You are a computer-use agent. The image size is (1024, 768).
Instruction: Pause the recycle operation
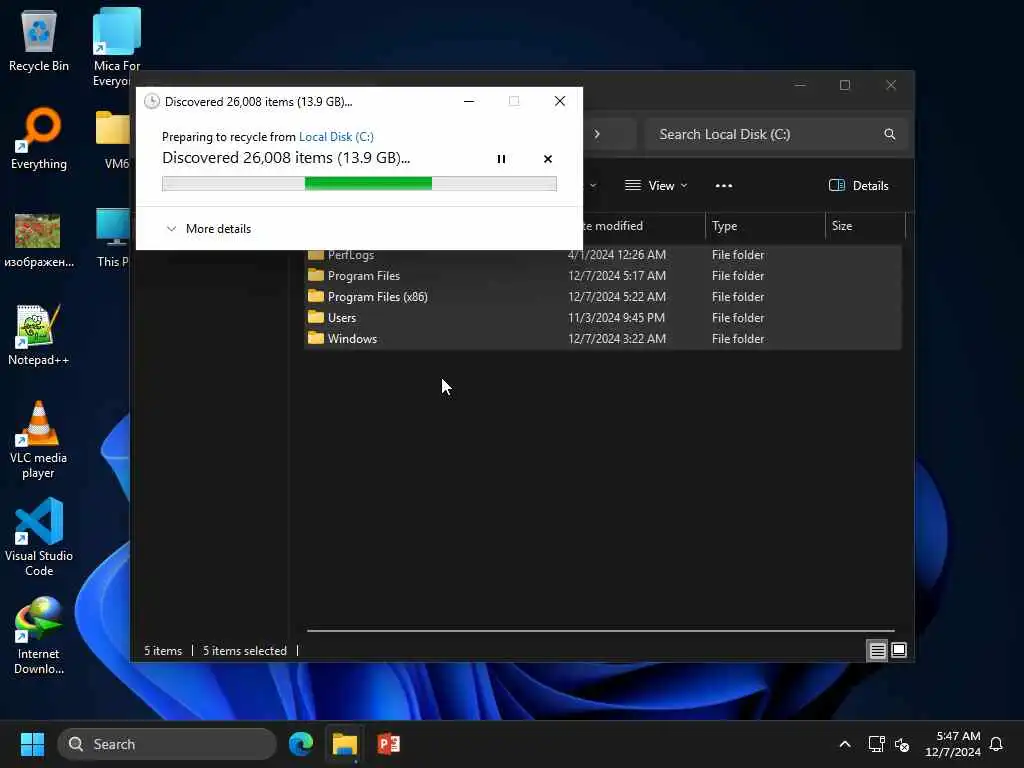tap(501, 159)
